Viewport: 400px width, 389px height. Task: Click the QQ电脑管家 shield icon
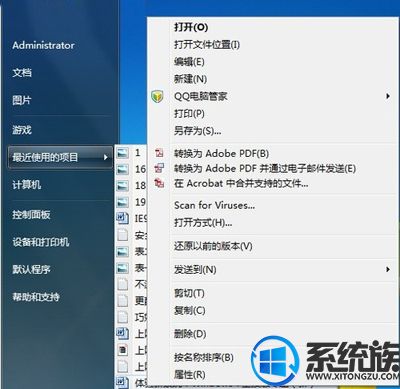157,96
